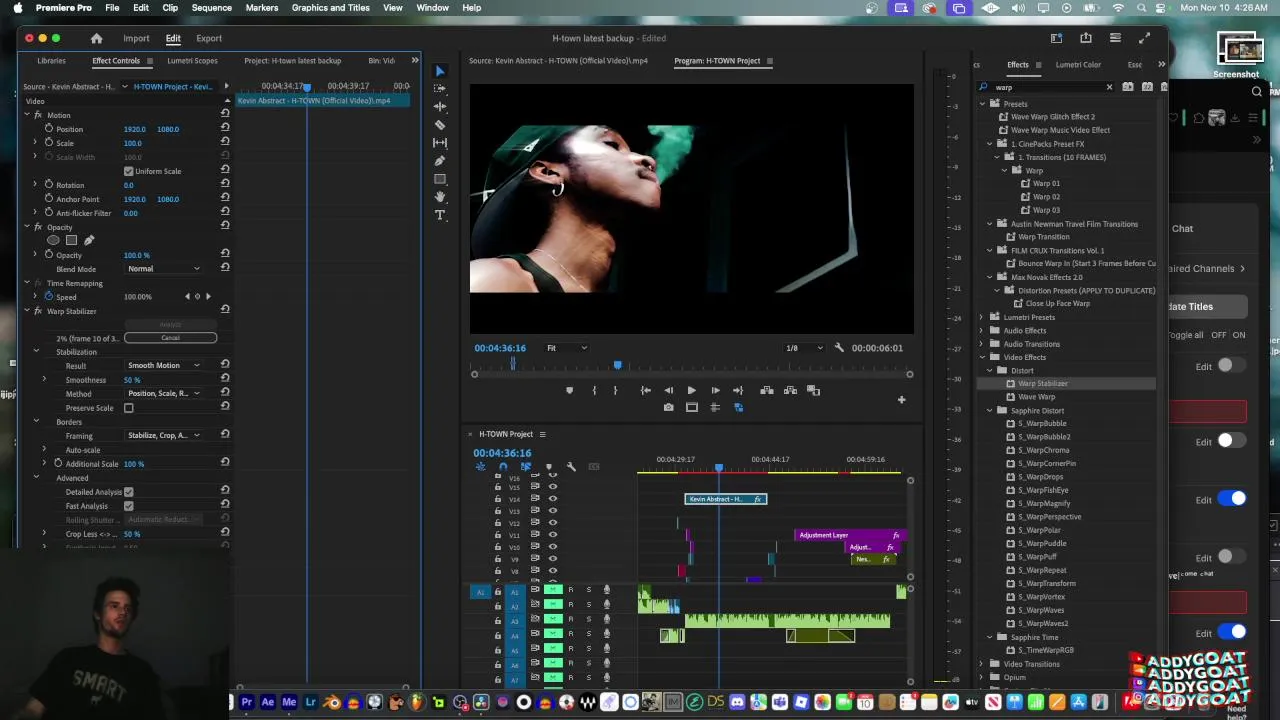This screenshot has width=1280, height=720.
Task: Collapse the Motion effect section
Action: pyautogui.click(x=26, y=115)
